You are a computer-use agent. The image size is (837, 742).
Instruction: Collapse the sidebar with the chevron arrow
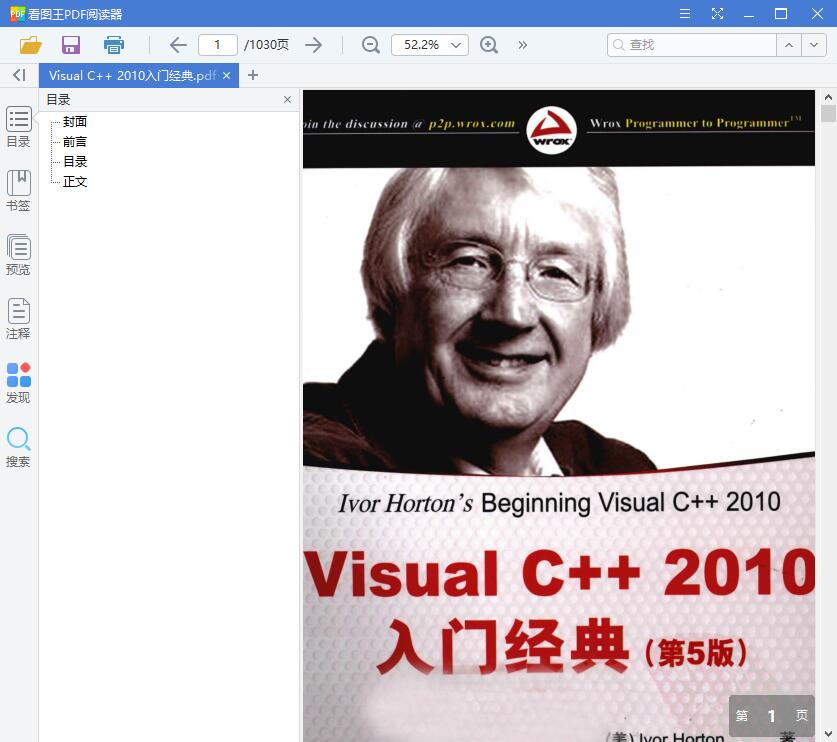pos(18,75)
